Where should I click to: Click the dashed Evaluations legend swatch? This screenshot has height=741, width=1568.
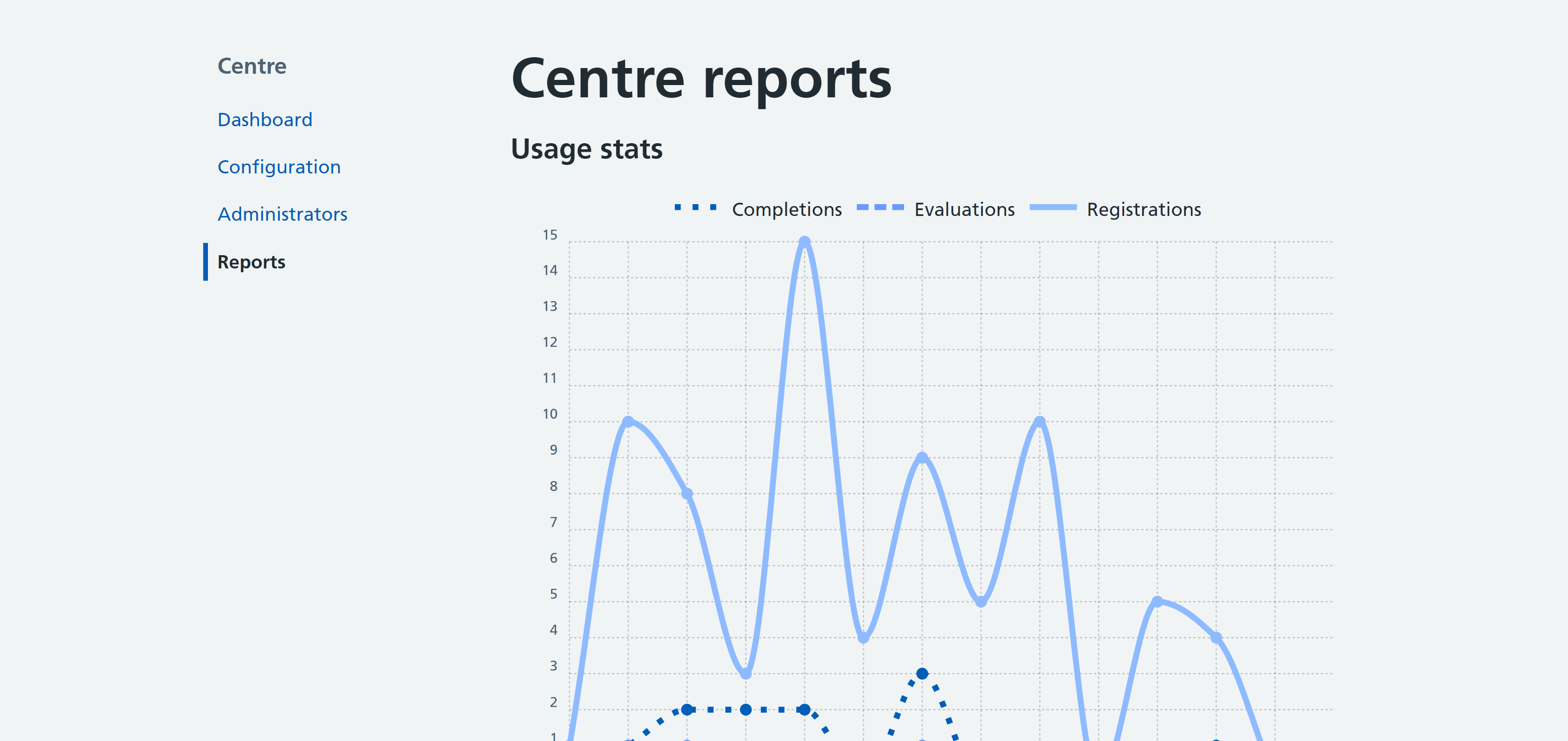point(880,207)
